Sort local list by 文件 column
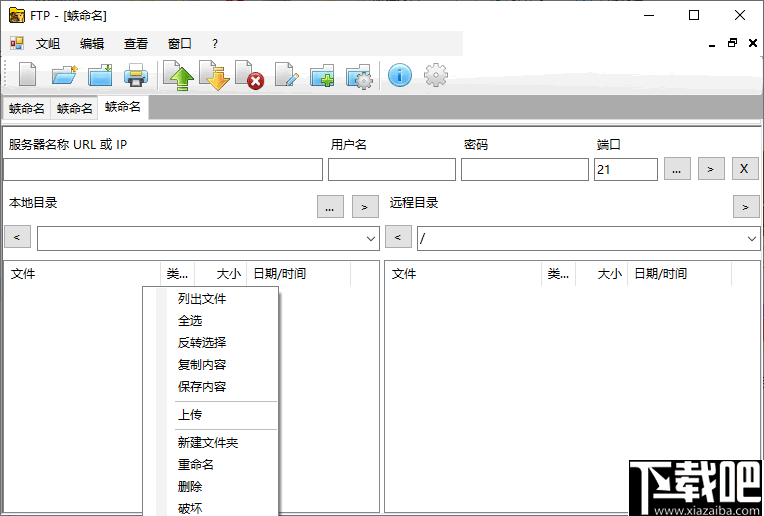Image resolution: width=764 pixels, height=516 pixels. coord(82,274)
